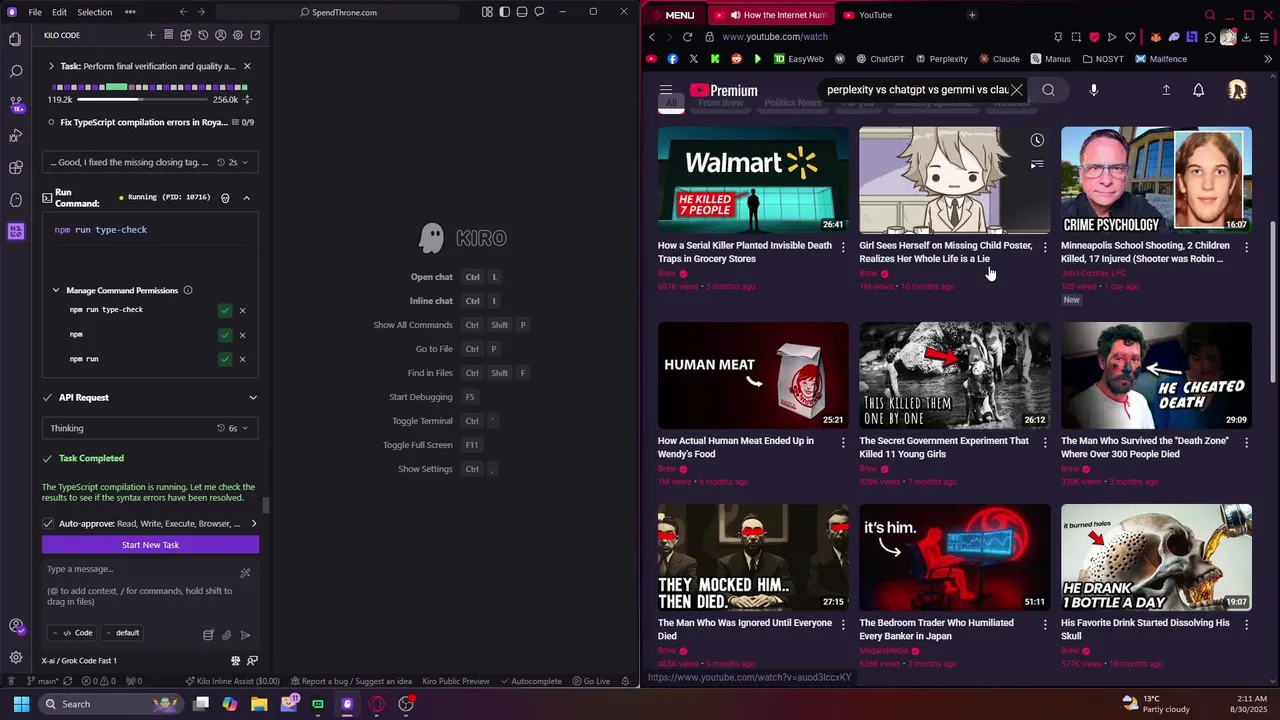Open Claude bookmark in Opera

point(999,59)
